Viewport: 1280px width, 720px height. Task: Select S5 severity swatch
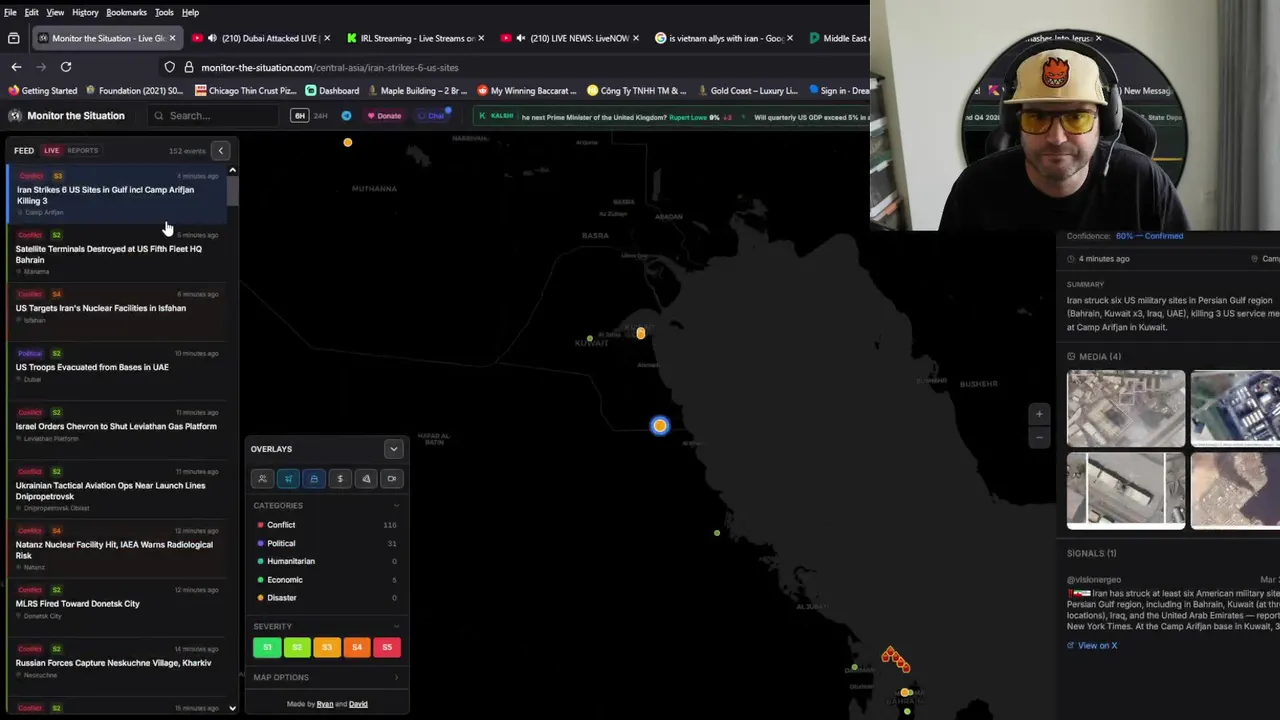point(387,647)
